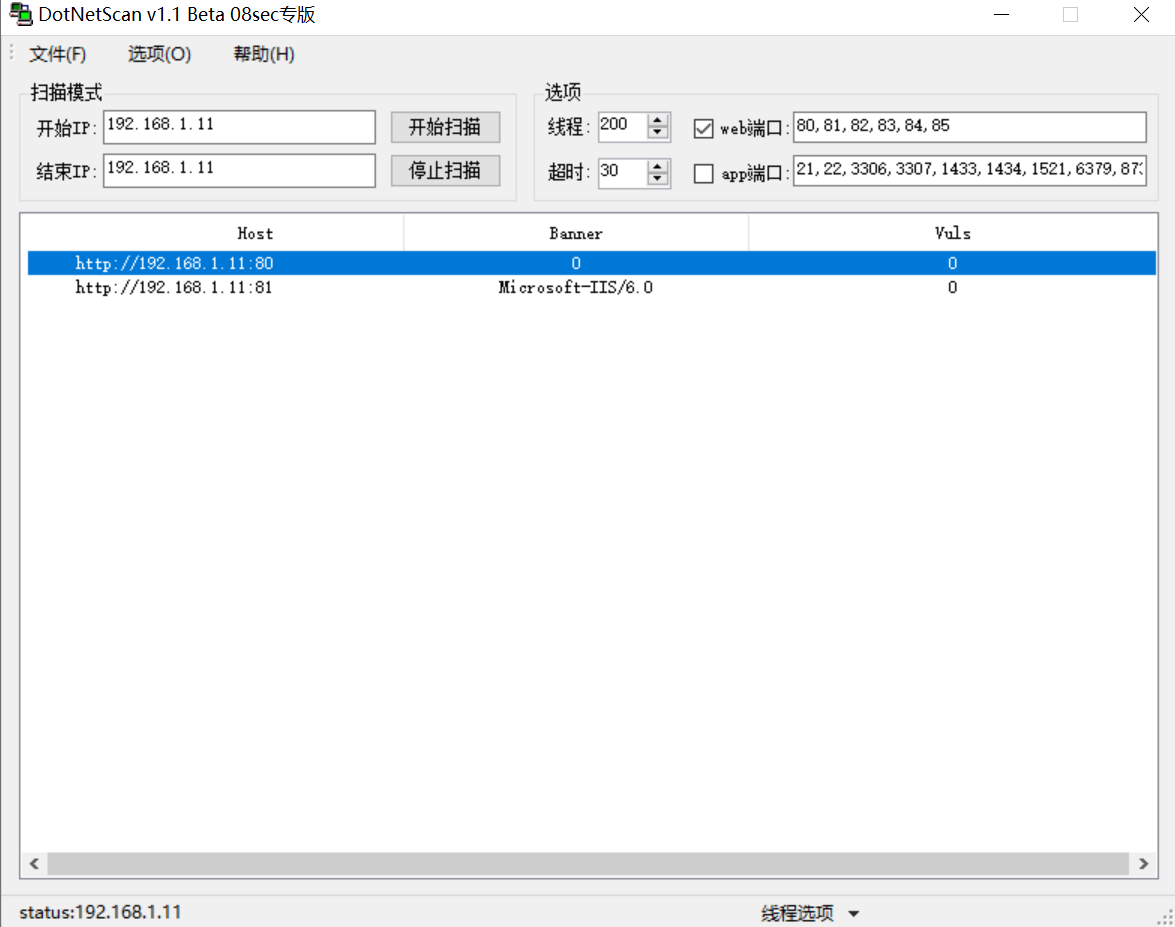The height and width of the screenshot is (927, 1175).
Task: Click the web端口 port list field
Action: 968,127
